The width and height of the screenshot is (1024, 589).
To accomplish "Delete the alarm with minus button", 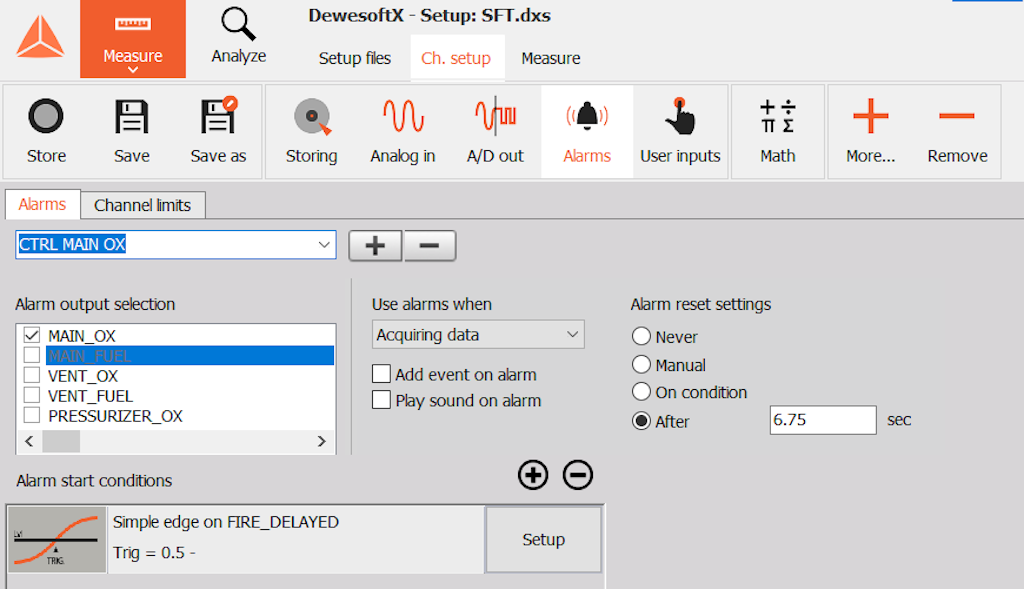I will (429, 246).
